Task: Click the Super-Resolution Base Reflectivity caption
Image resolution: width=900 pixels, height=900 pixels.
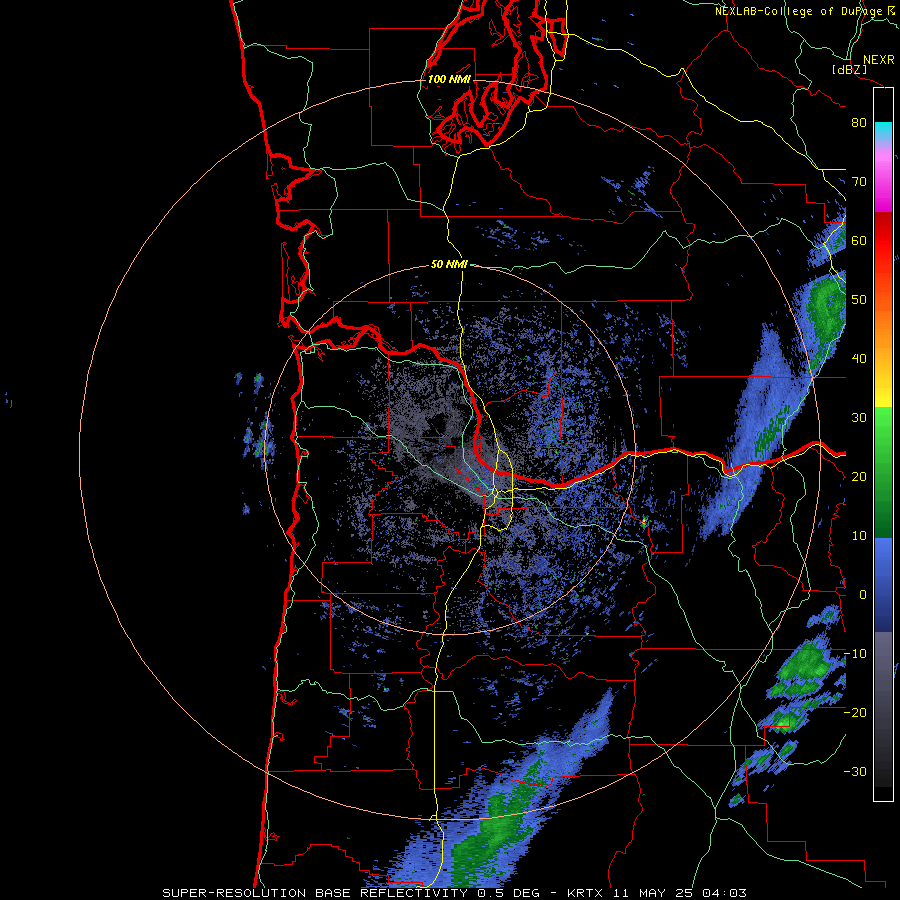Action: point(455,893)
